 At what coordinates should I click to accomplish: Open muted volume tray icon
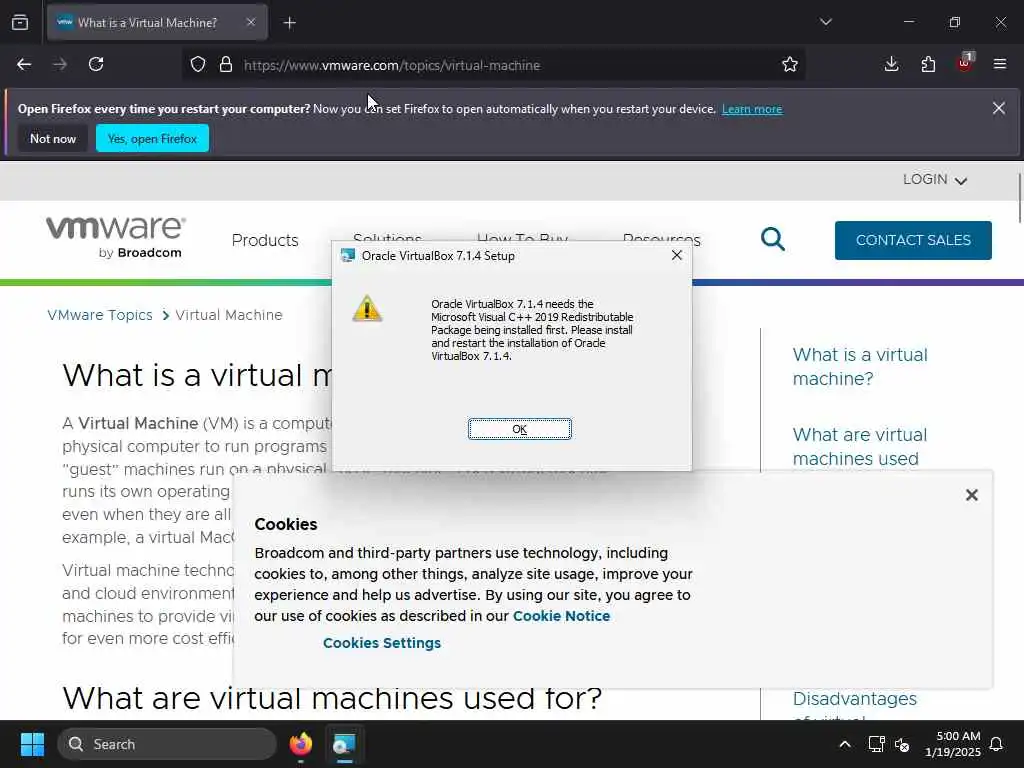point(902,744)
